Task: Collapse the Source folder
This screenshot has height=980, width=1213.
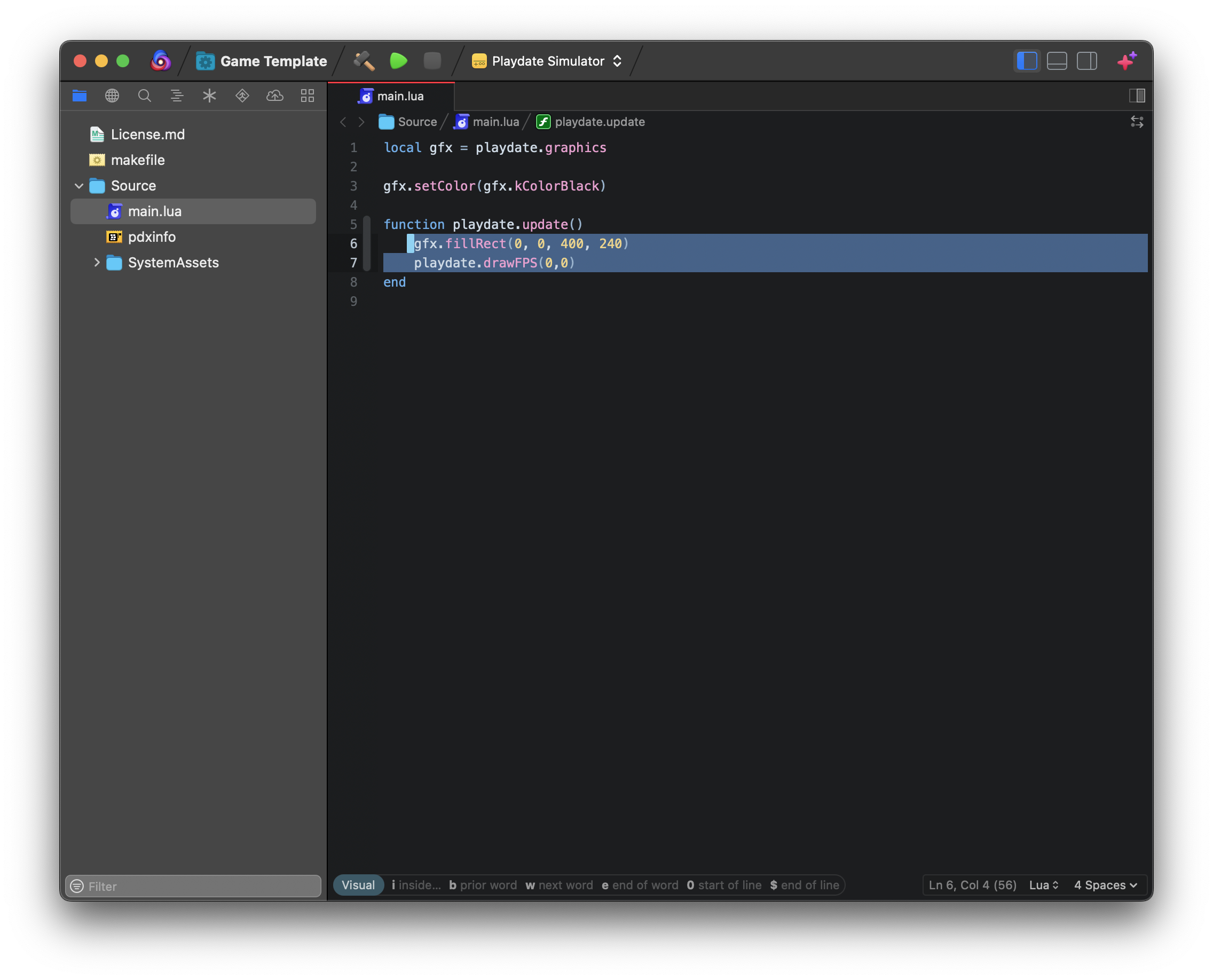Action: click(x=79, y=186)
